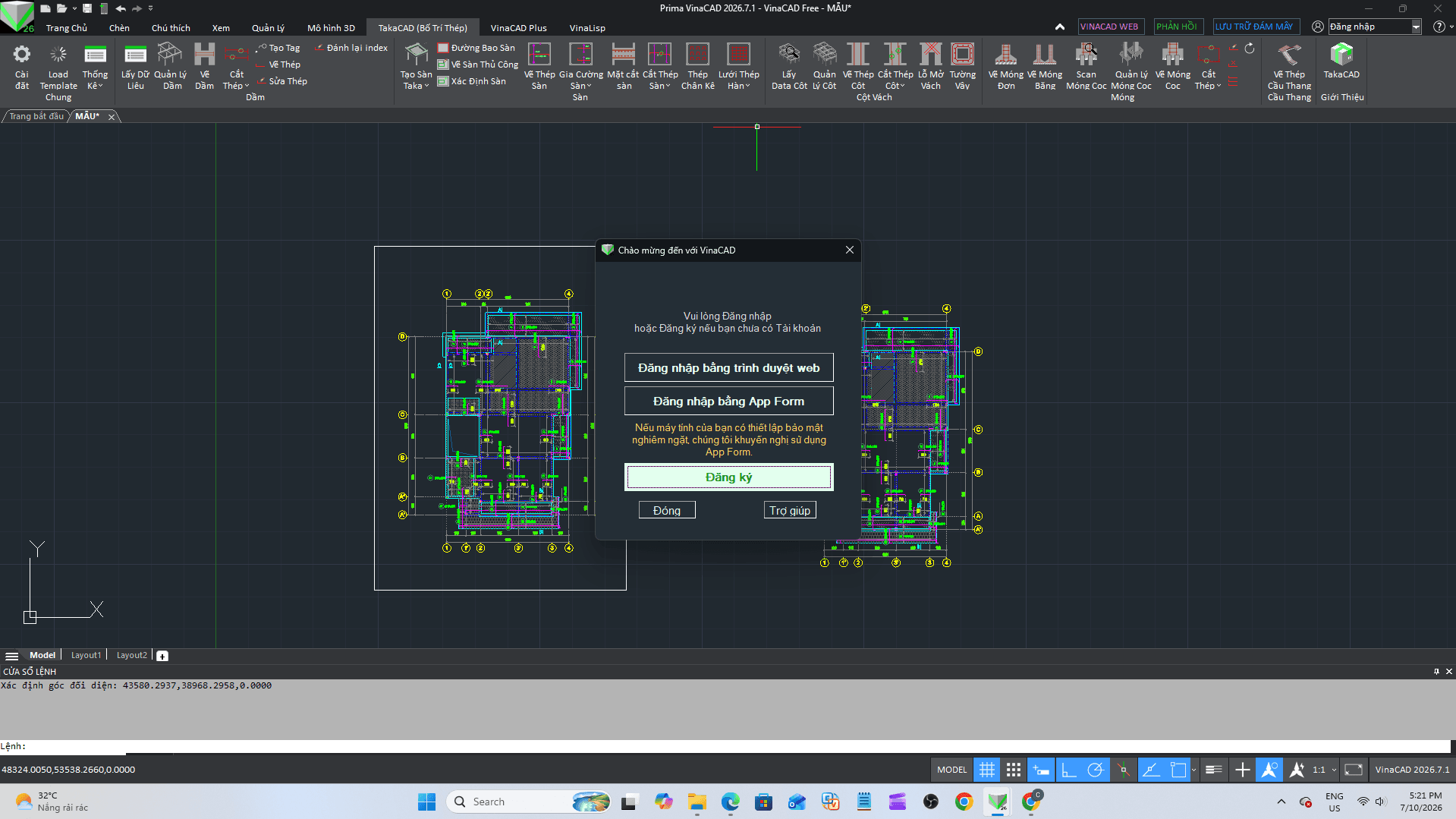The height and width of the screenshot is (819, 1456).
Task: Toggle snap mode dots icon
Action: pos(1014,770)
